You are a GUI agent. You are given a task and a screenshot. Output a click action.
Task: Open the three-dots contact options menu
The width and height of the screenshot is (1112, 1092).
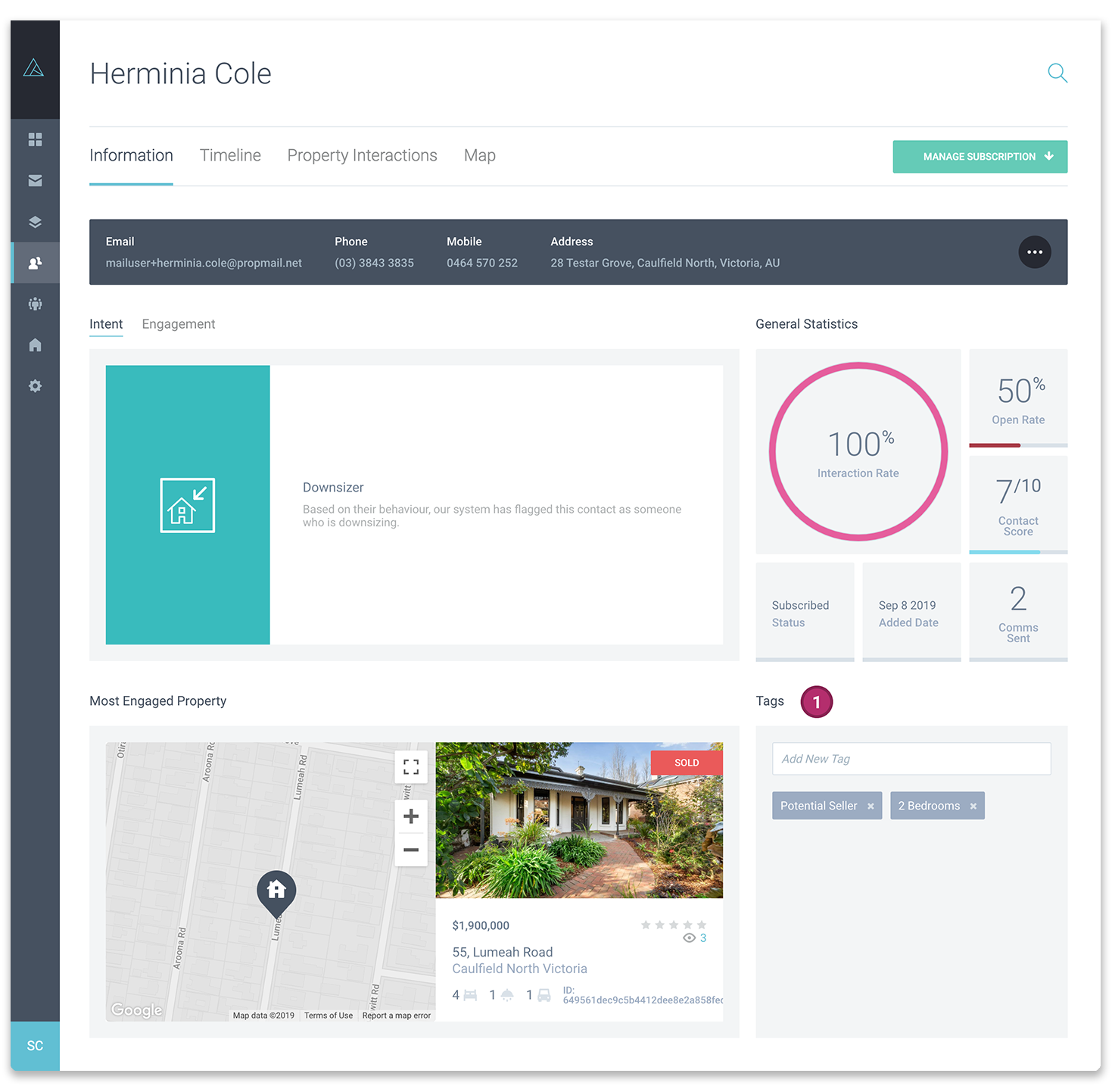(1035, 252)
